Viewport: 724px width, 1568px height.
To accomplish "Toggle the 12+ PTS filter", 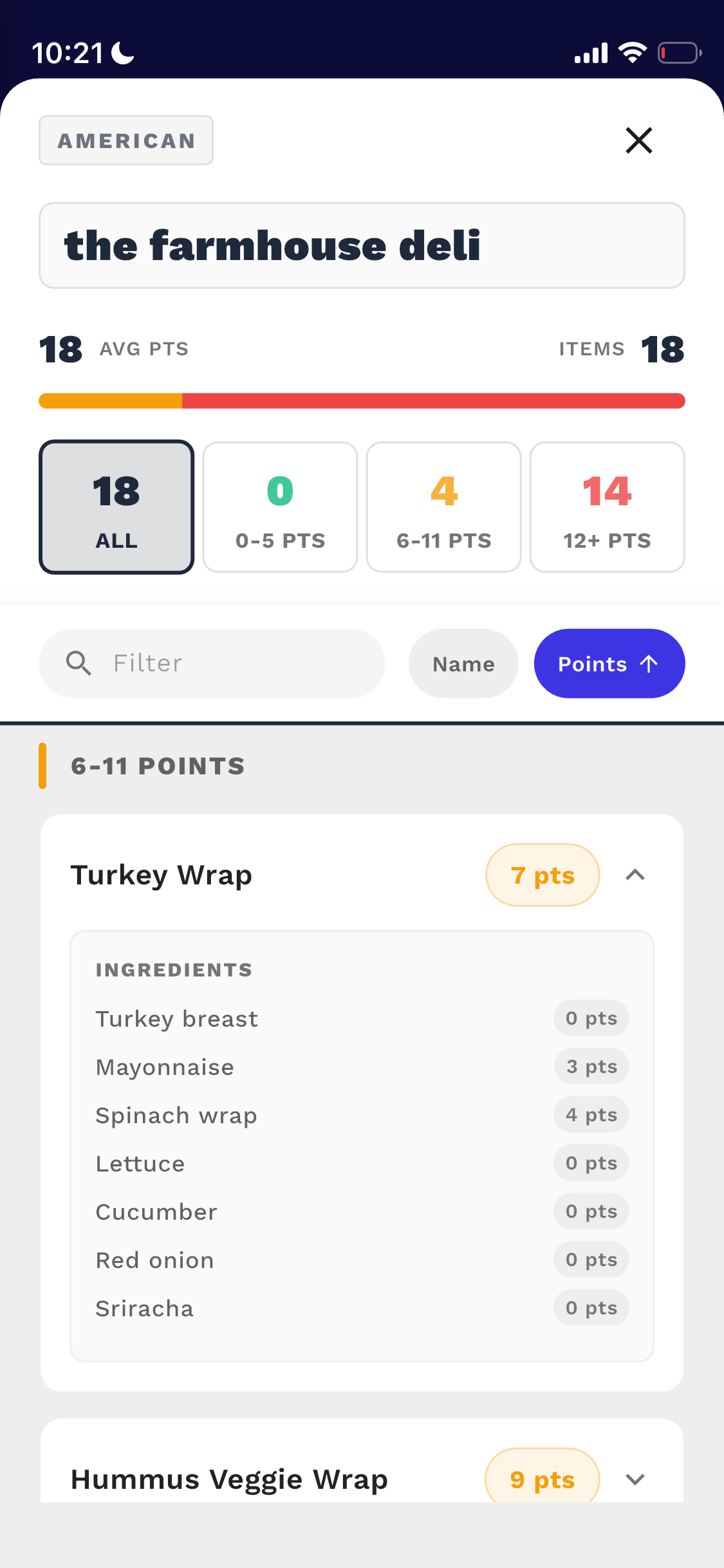I will tap(608, 507).
